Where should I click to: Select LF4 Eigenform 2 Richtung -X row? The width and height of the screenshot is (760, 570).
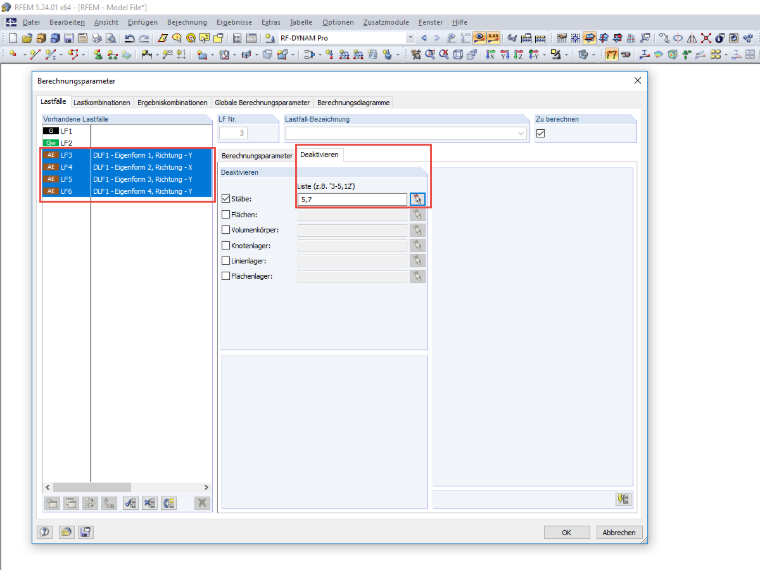[127, 167]
